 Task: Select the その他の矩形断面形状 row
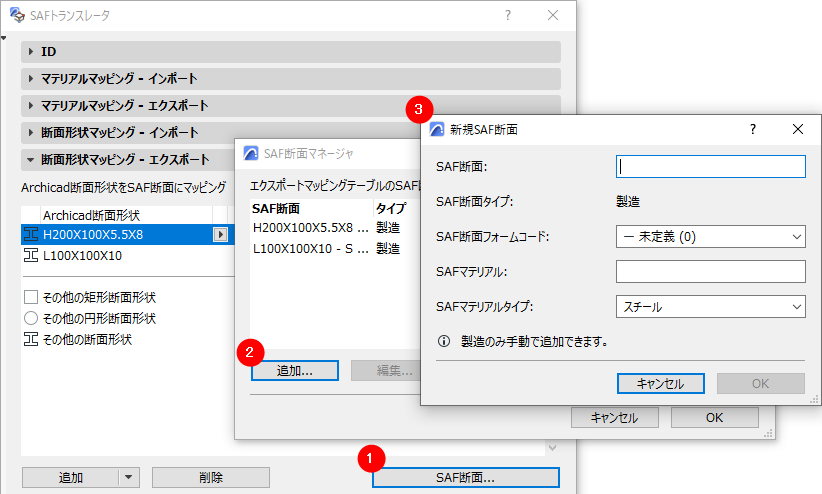[x=127, y=297]
